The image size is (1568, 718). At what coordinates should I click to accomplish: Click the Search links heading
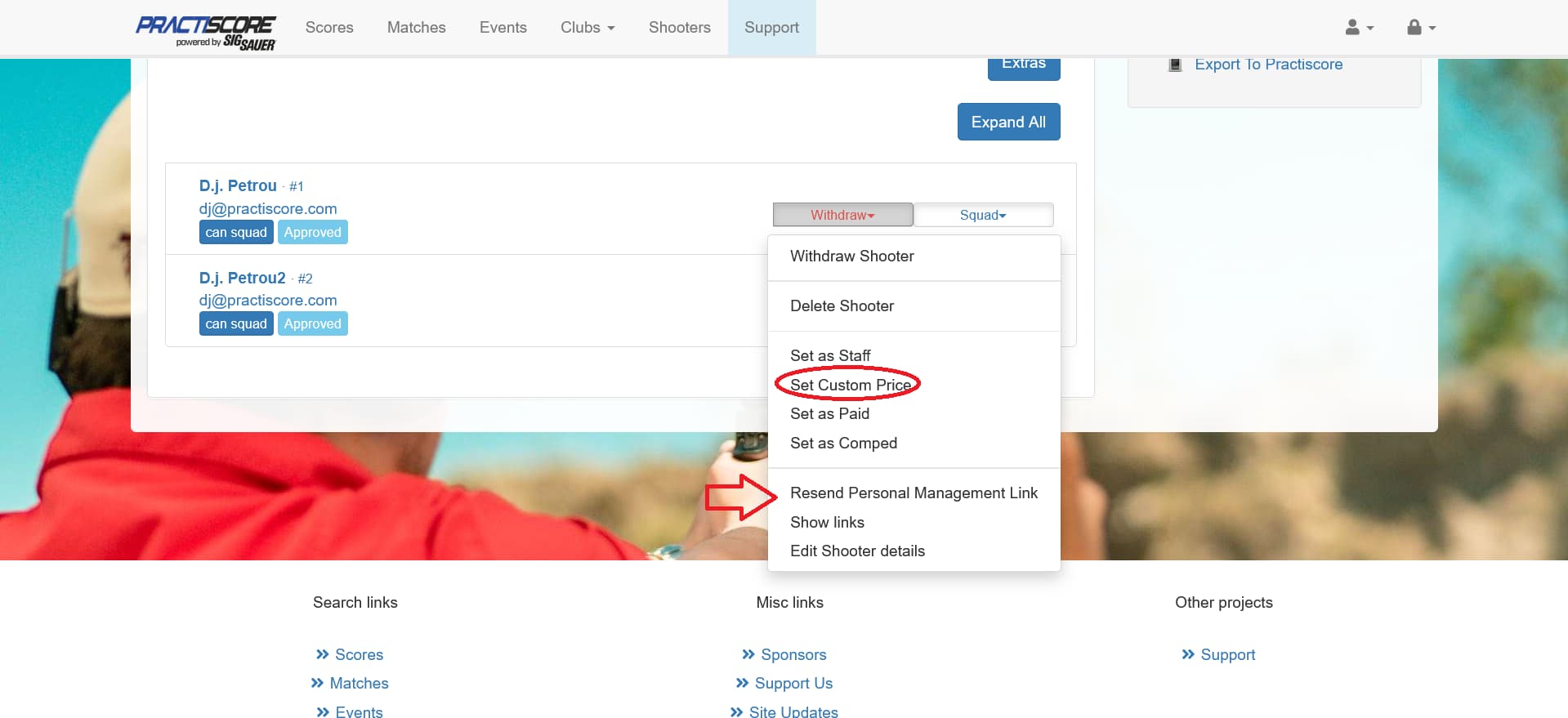coord(355,602)
